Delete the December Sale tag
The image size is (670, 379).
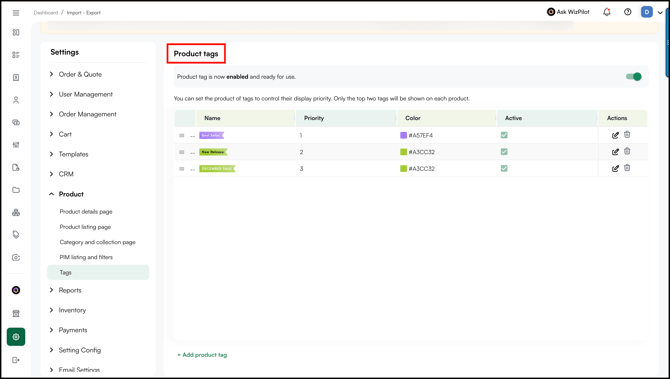pos(627,168)
